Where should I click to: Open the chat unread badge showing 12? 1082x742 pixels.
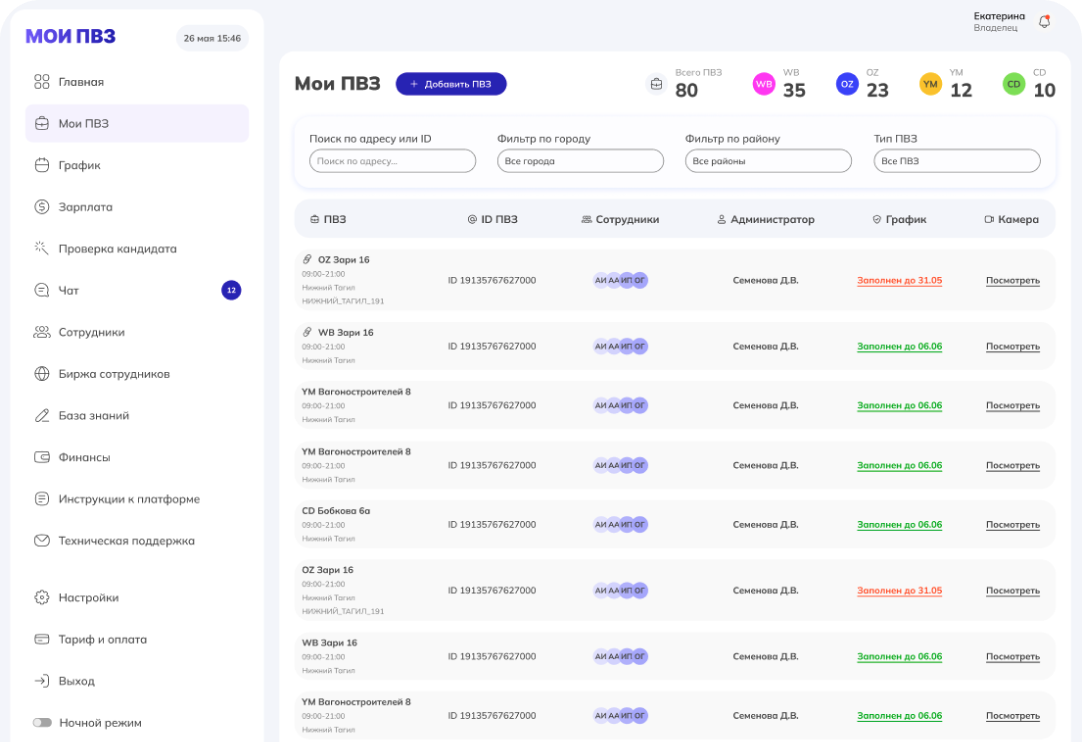(231, 291)
